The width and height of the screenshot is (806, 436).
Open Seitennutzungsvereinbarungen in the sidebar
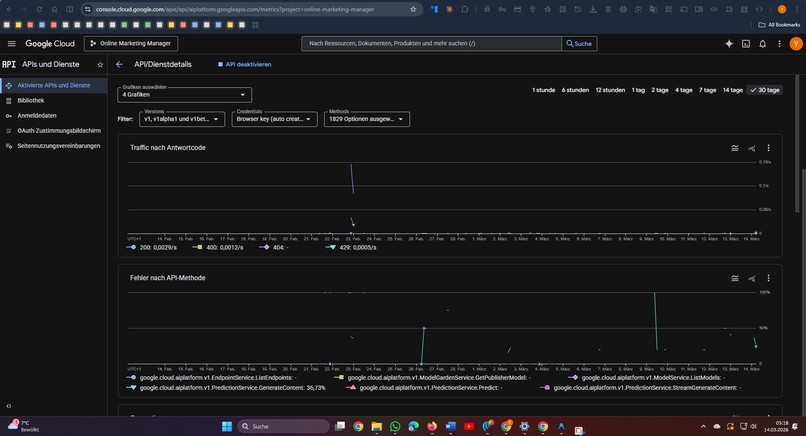[53, 146]
